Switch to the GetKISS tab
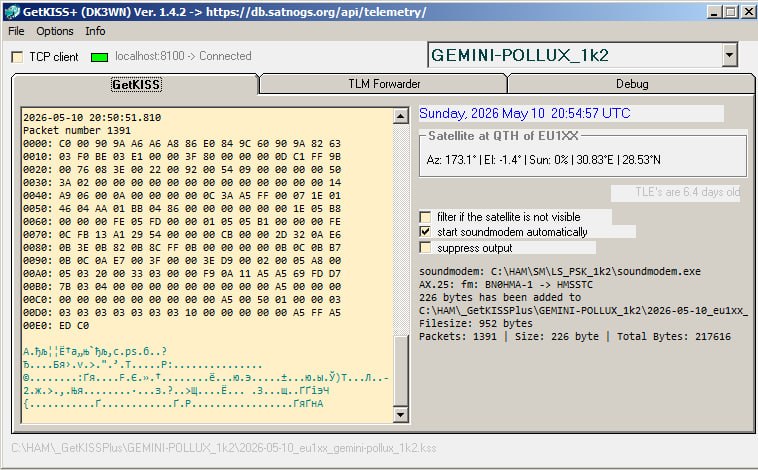The width and height of the screenshot is (758, 470). [136, 84]
